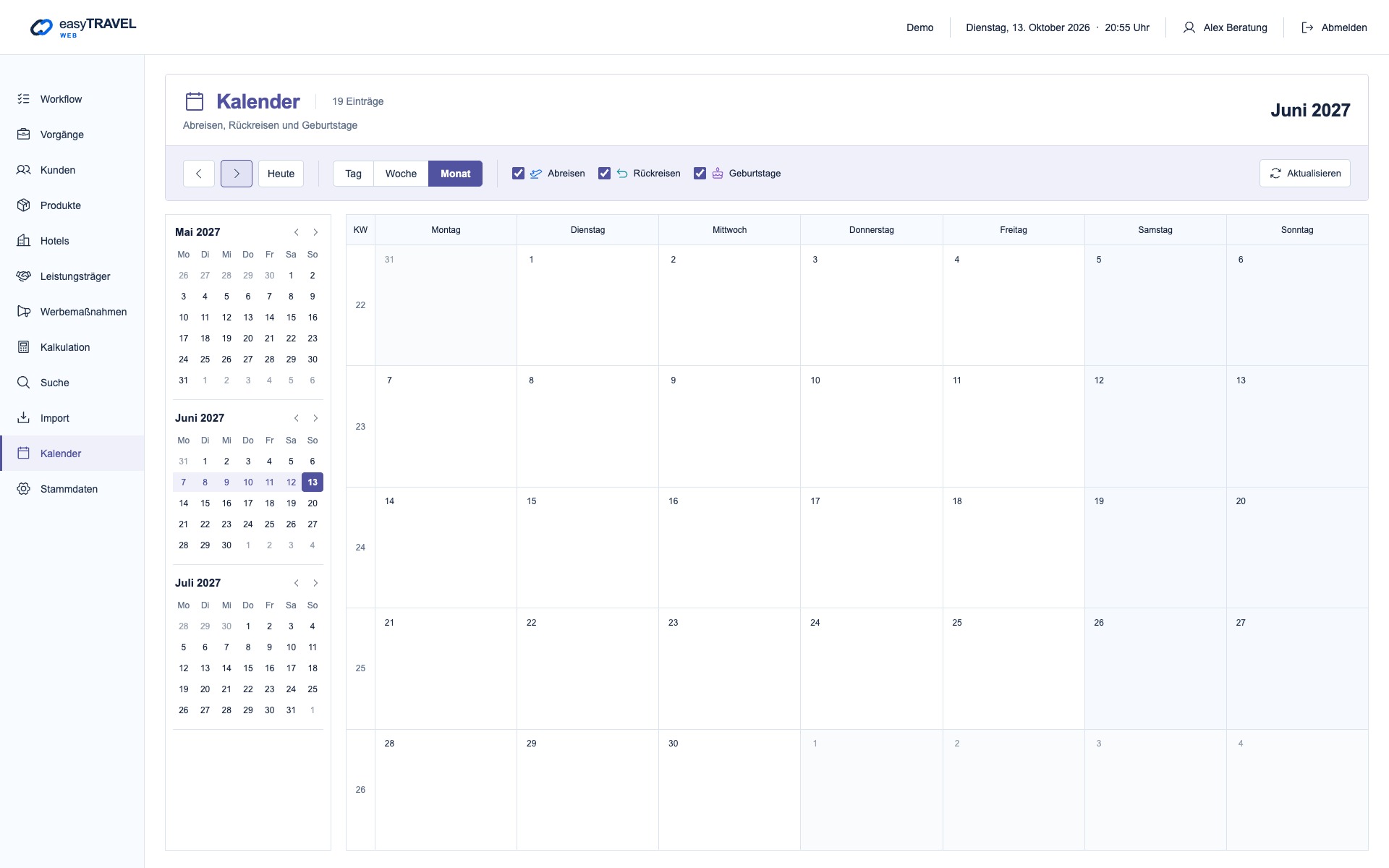Select highlighted 13 in Juni mini calendar

[x=313, y=482]
